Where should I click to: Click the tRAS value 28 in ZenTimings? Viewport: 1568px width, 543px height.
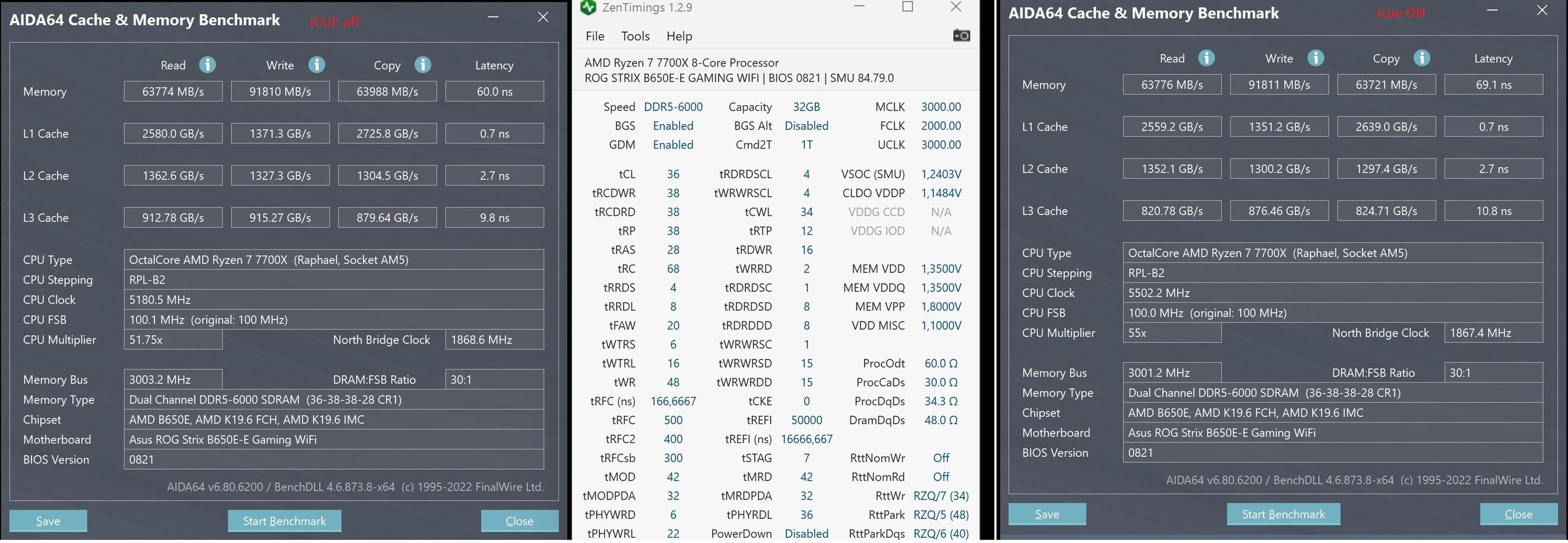(x=673, y=250)
